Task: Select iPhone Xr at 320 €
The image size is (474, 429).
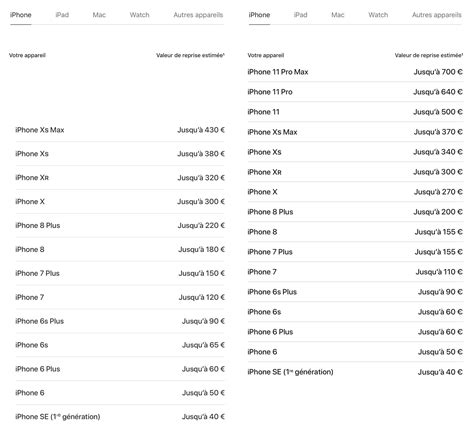Action: tap(120, 178)
